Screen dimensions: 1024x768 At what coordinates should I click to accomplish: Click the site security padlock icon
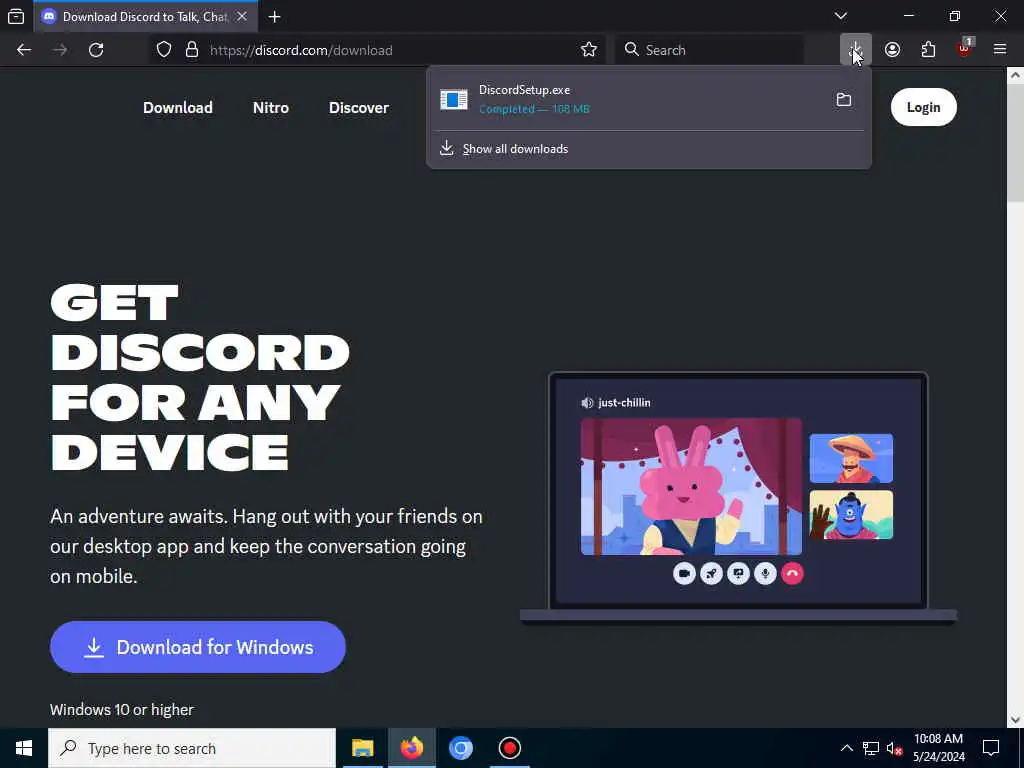tap(191, 50)
